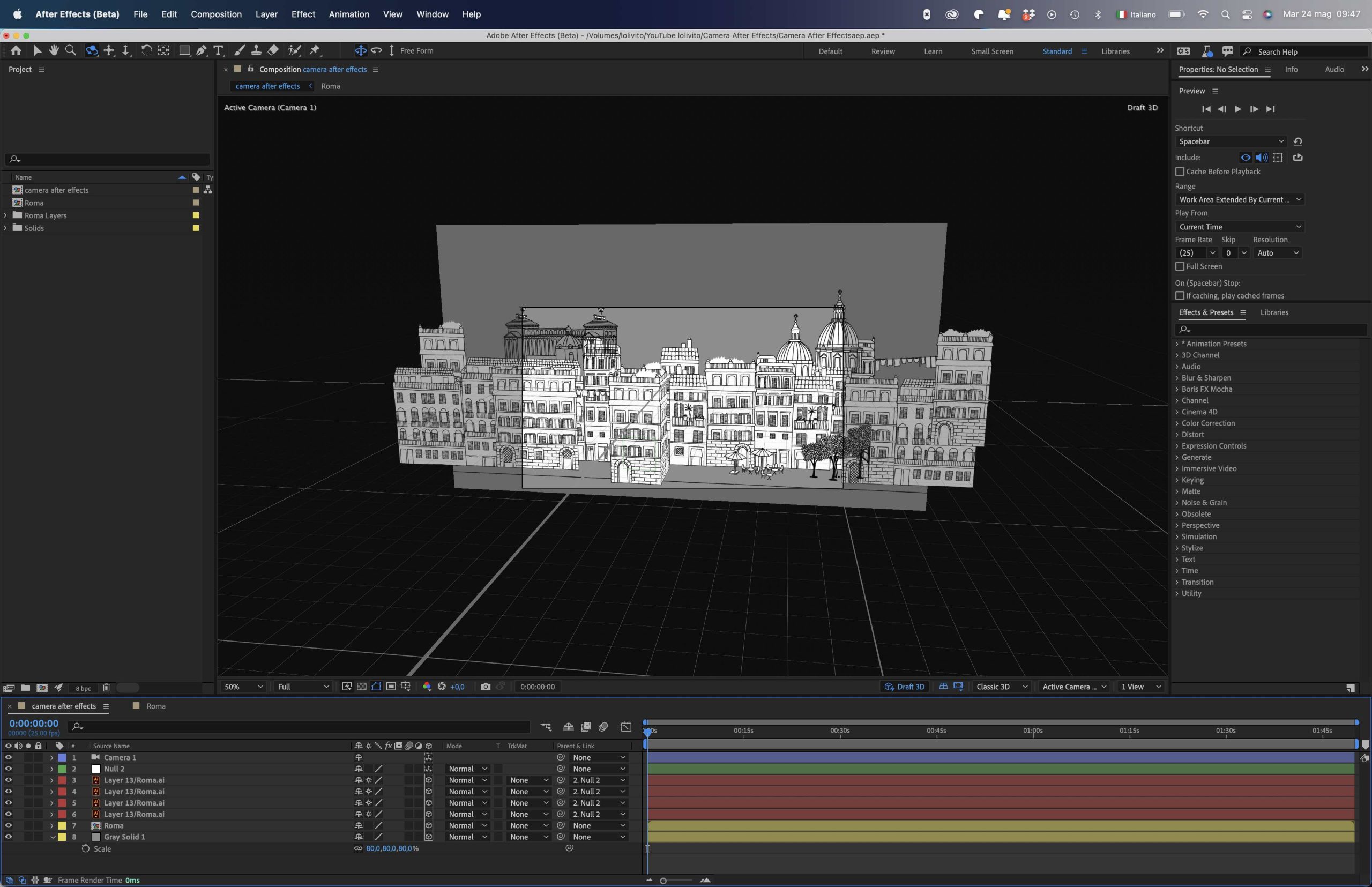Switch to the Libraries panel tab
Screen dimensions: 1372x887
coord(1274,312)
